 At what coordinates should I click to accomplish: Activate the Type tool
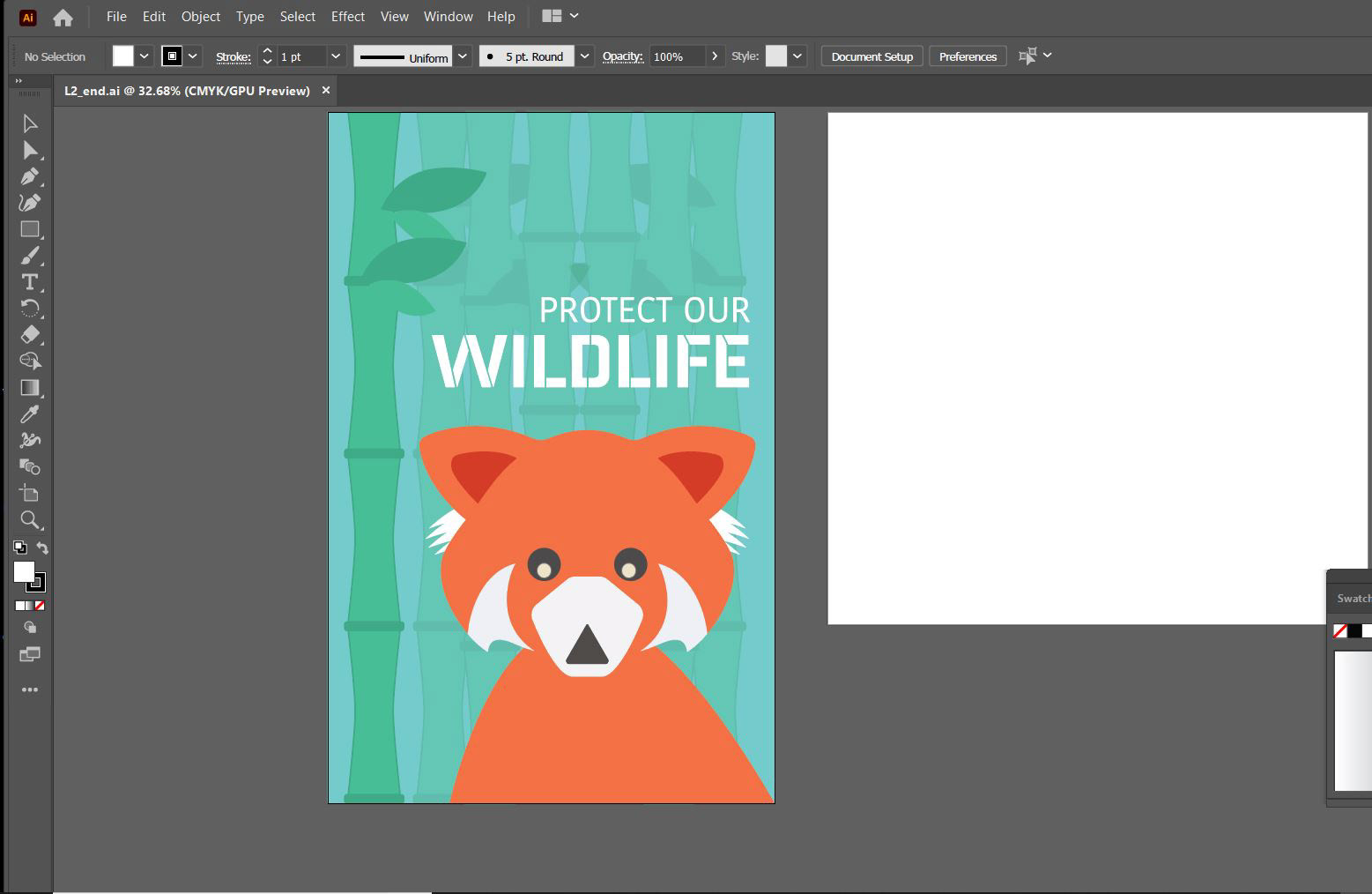click(x=30, y=282)
